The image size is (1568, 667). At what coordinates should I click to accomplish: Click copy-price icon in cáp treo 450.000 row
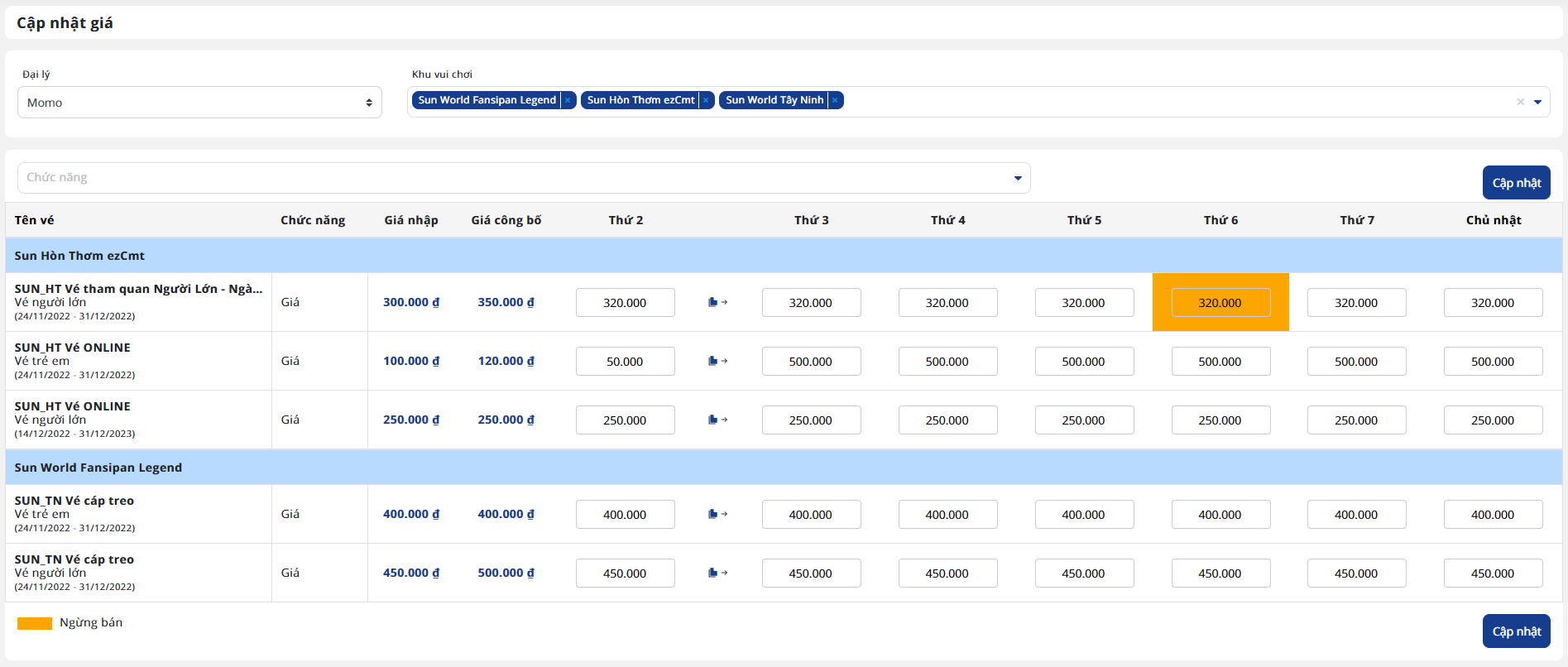click(717, 573)
